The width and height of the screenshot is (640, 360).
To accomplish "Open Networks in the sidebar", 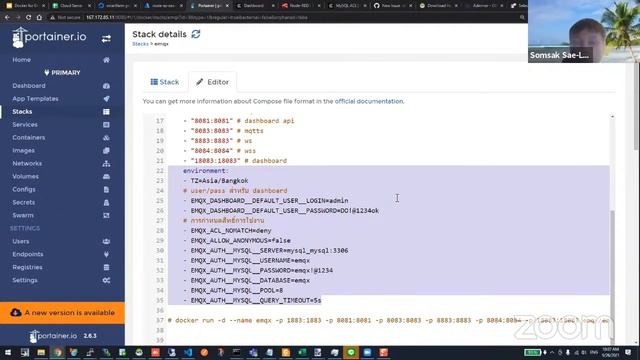I will click(27, 164).
